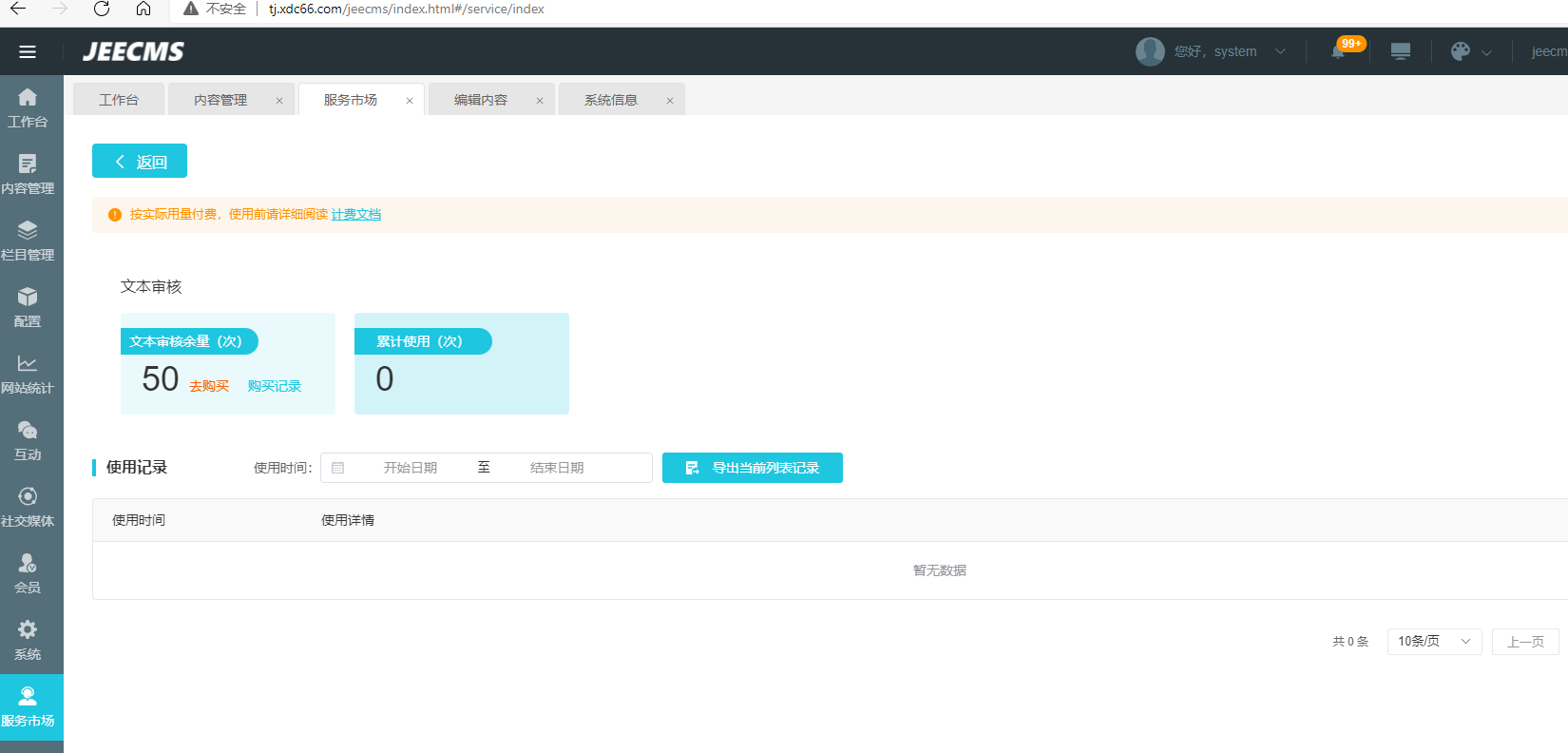
Task: Open the 购买记录 link
Action: [x=275, y=386]
